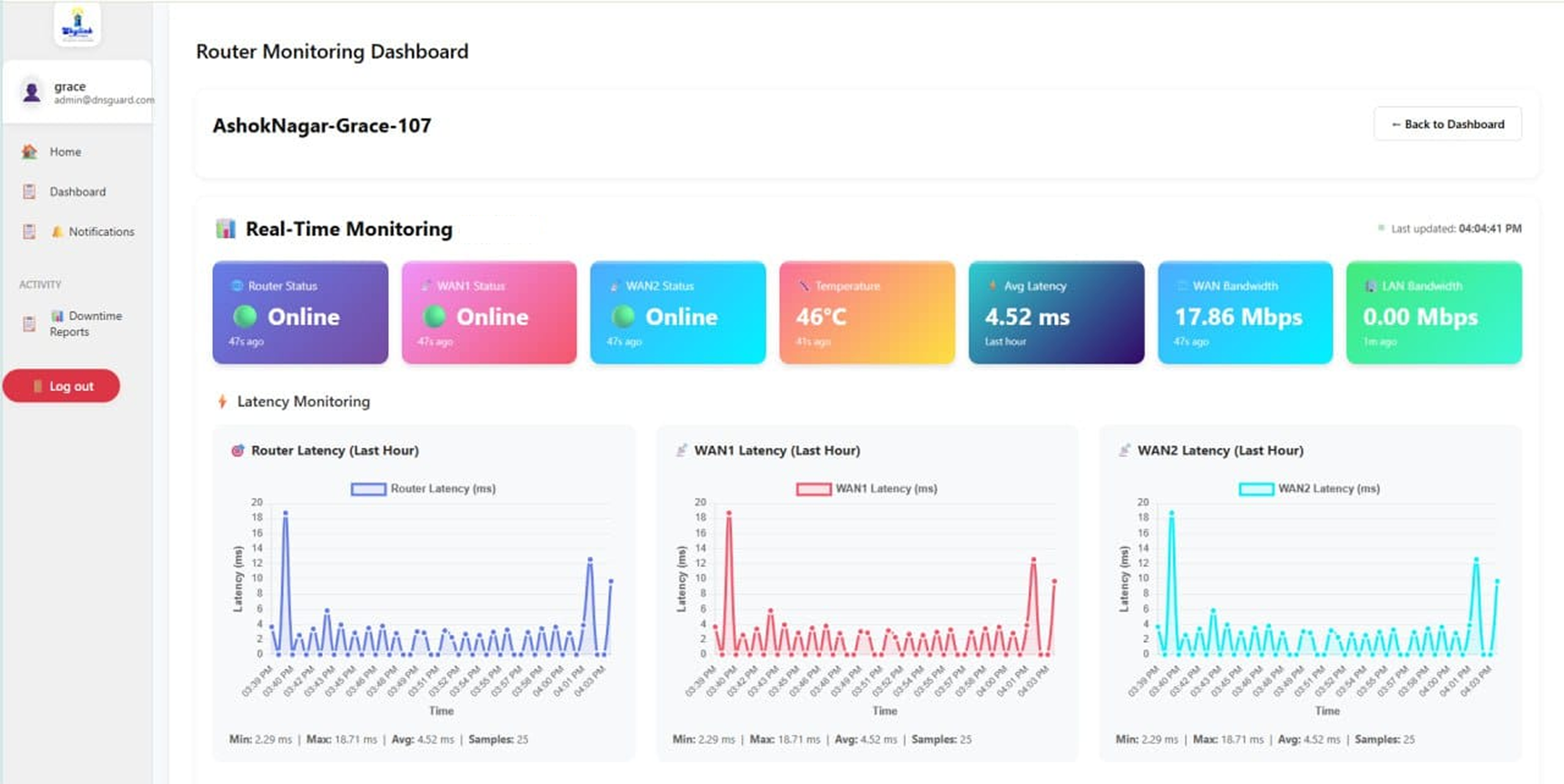Click the Router Latency target icon
Image resolution: width=1564 pixels, height=784 pixels.
click(x=238, y=451)
